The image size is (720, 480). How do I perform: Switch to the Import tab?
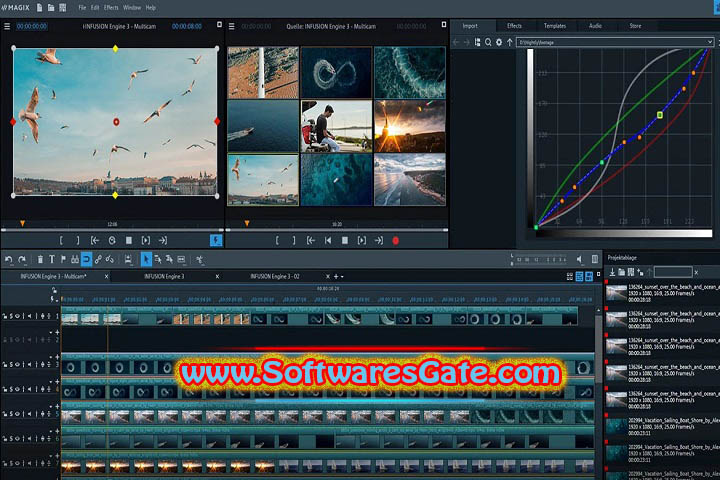[470, 26]
